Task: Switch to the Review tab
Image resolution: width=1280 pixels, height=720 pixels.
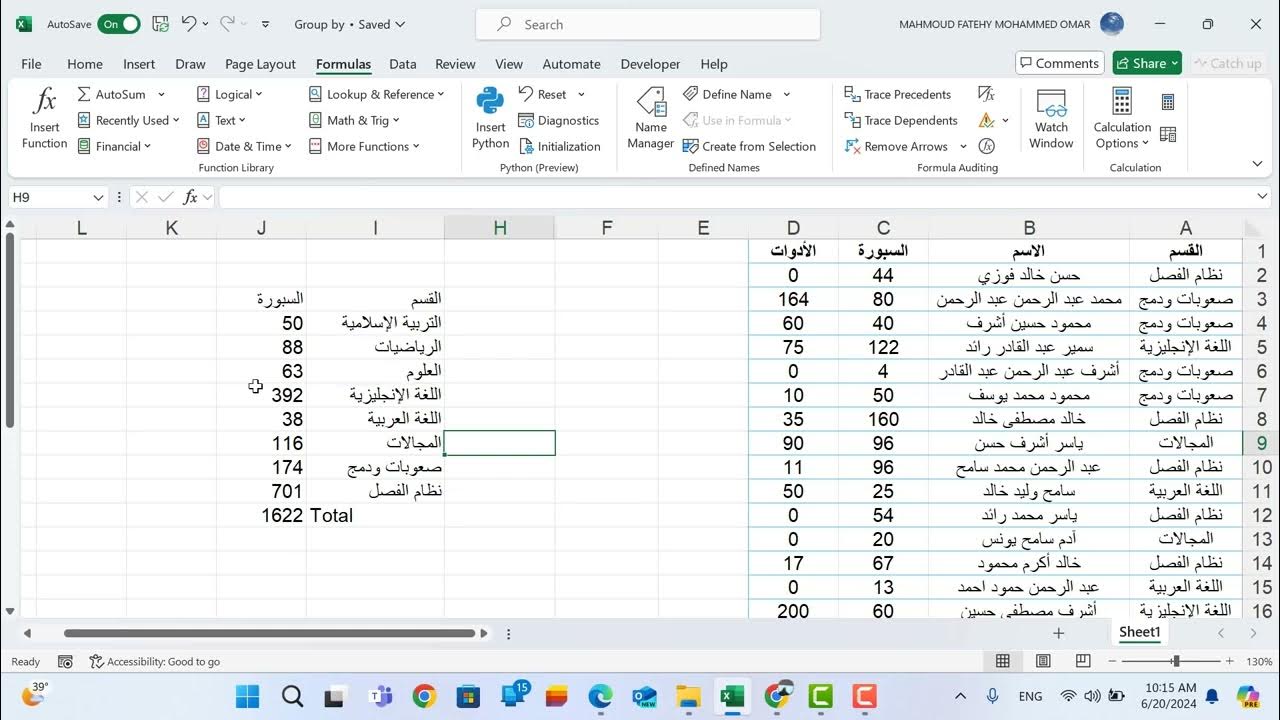Action: coord(455,64)
